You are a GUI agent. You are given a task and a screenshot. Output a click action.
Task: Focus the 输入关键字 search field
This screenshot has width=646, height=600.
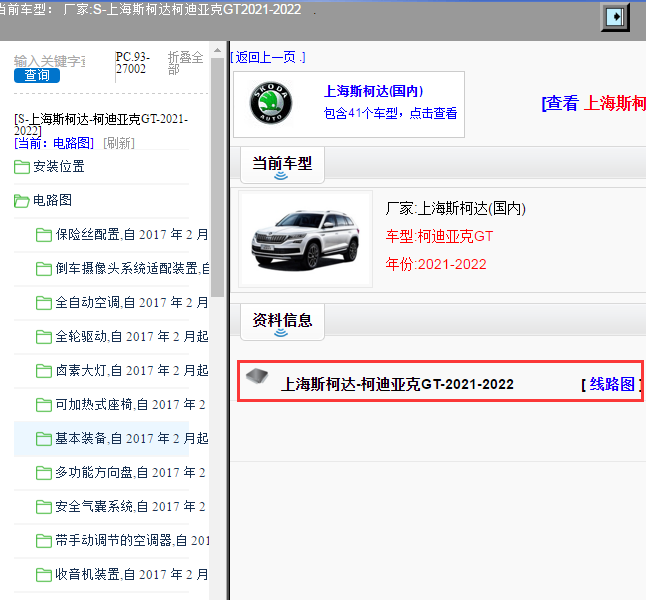coord(49,61)
